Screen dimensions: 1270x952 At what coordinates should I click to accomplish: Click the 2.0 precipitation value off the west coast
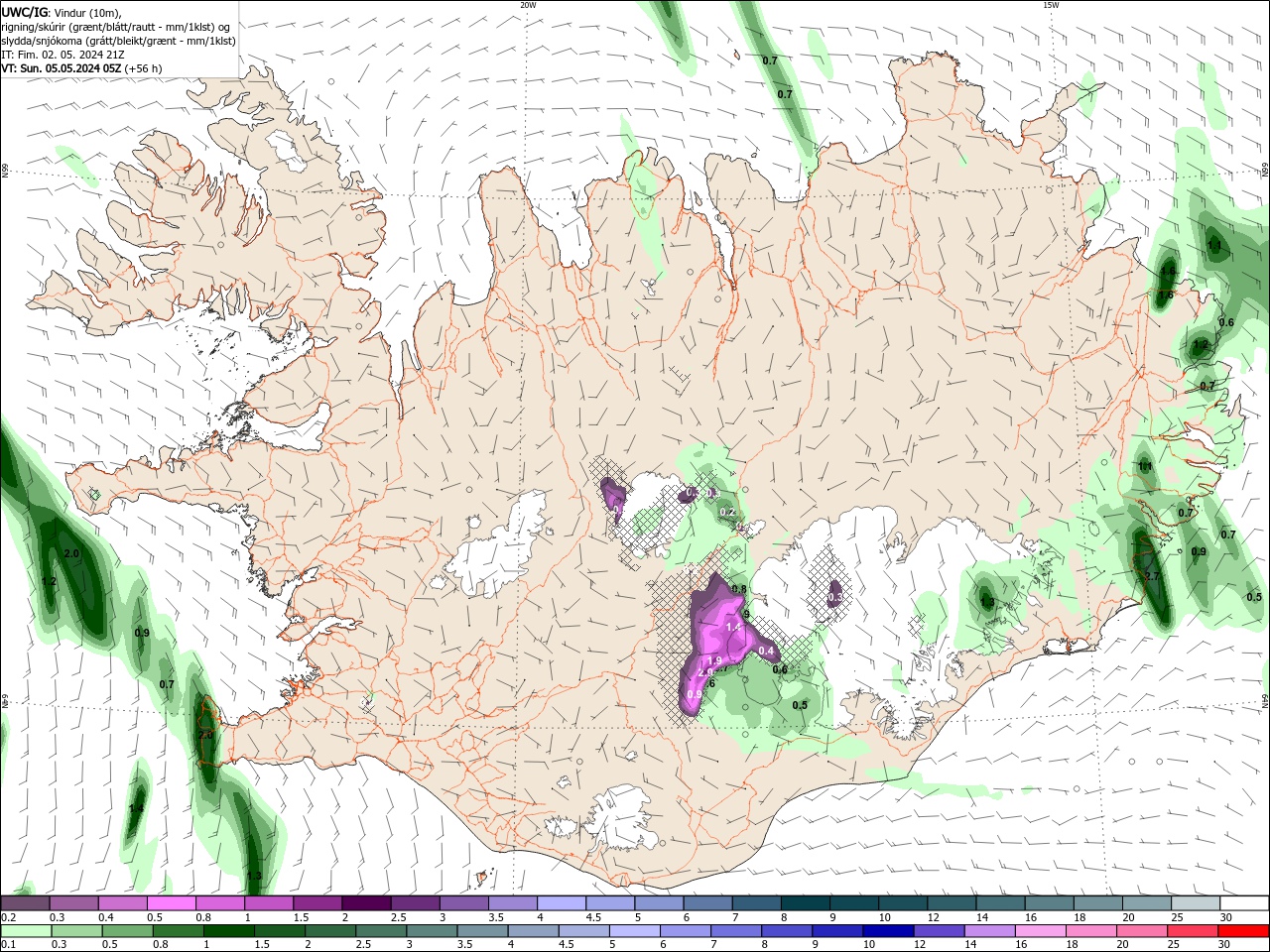(71, 553)
